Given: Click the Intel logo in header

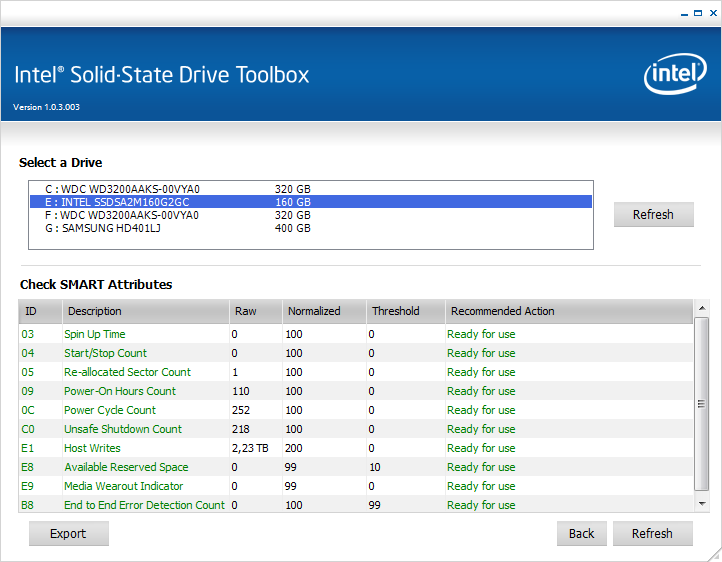Looking at the screenshot, I should (675, 74).
